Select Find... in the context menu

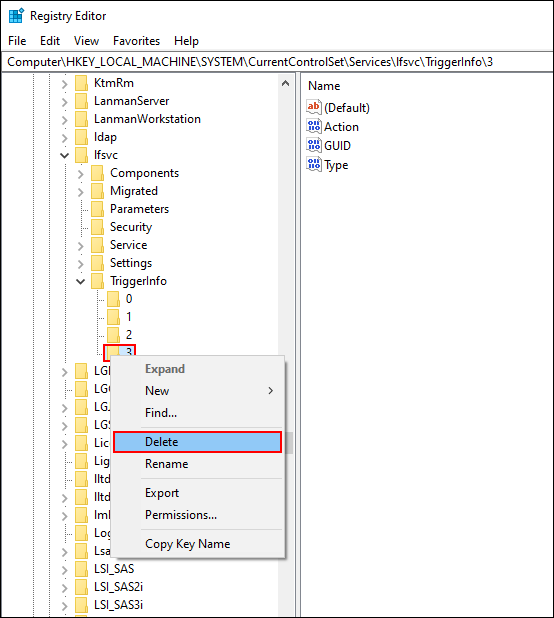[197, 413]
